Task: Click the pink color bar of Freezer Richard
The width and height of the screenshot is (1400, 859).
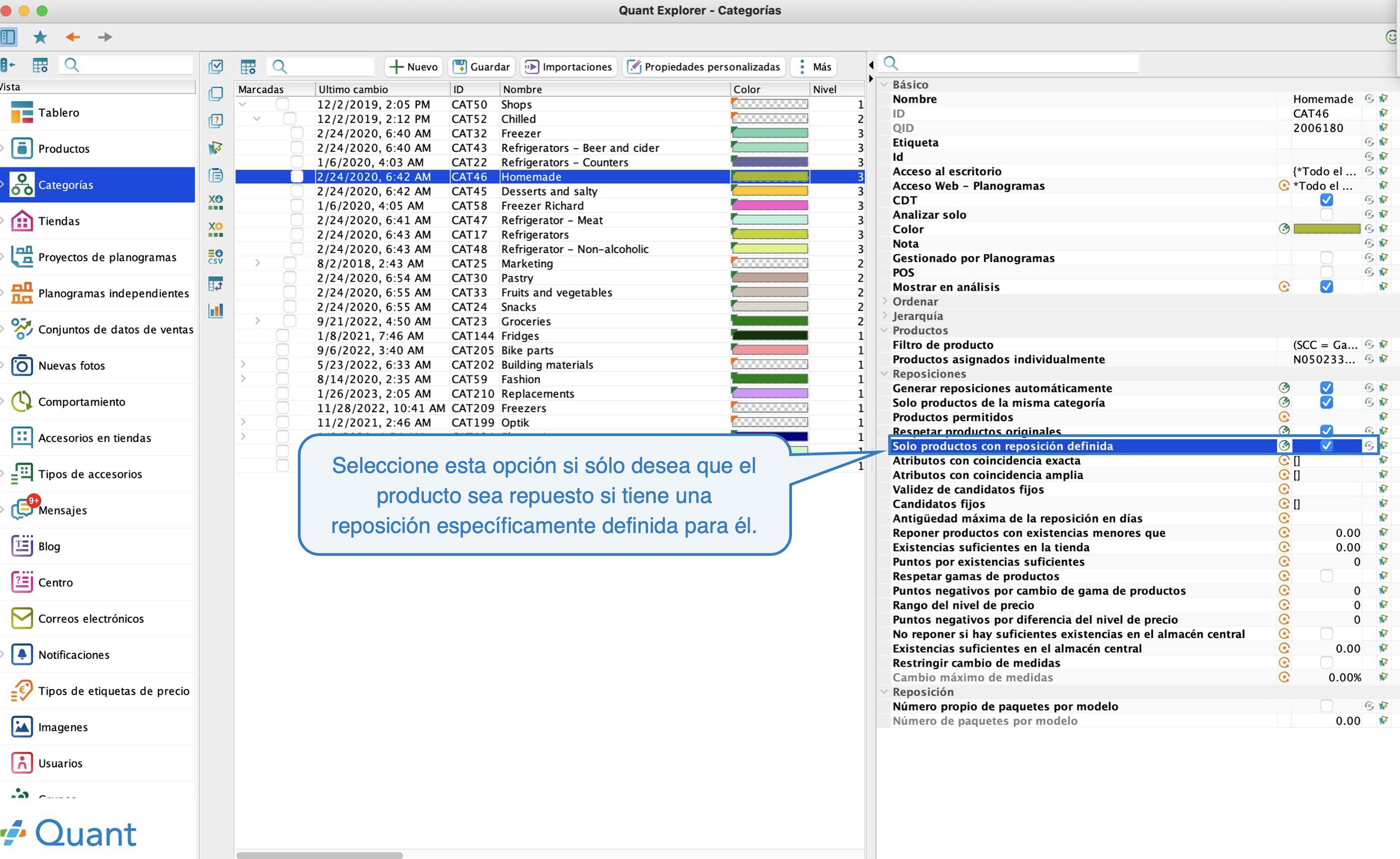Action: tap(770, 206)
